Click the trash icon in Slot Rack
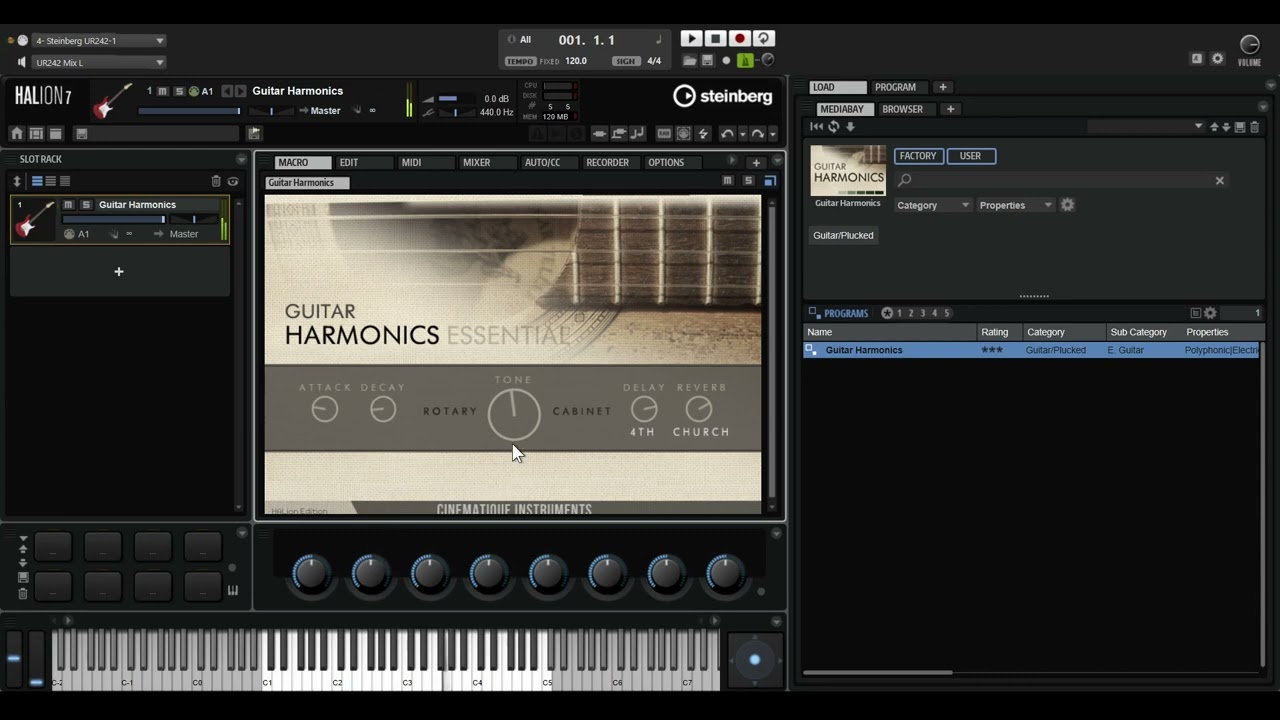The width and height of the screenshot is (1280, 720). click(x=215, y=181)
